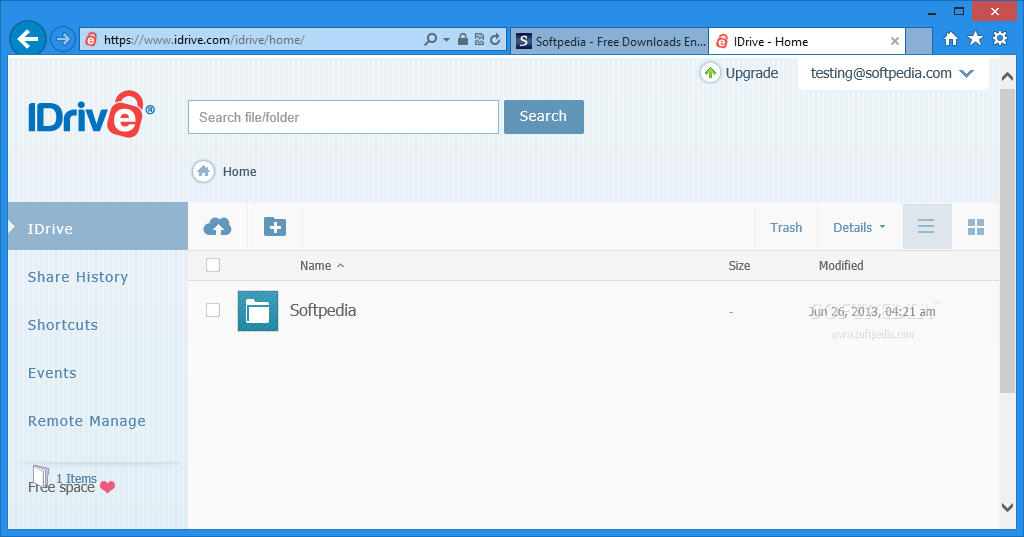The image size is (1024, 537).
Task: Switch to grid thumbnail view icon
Action: click(x=976, y=227)
